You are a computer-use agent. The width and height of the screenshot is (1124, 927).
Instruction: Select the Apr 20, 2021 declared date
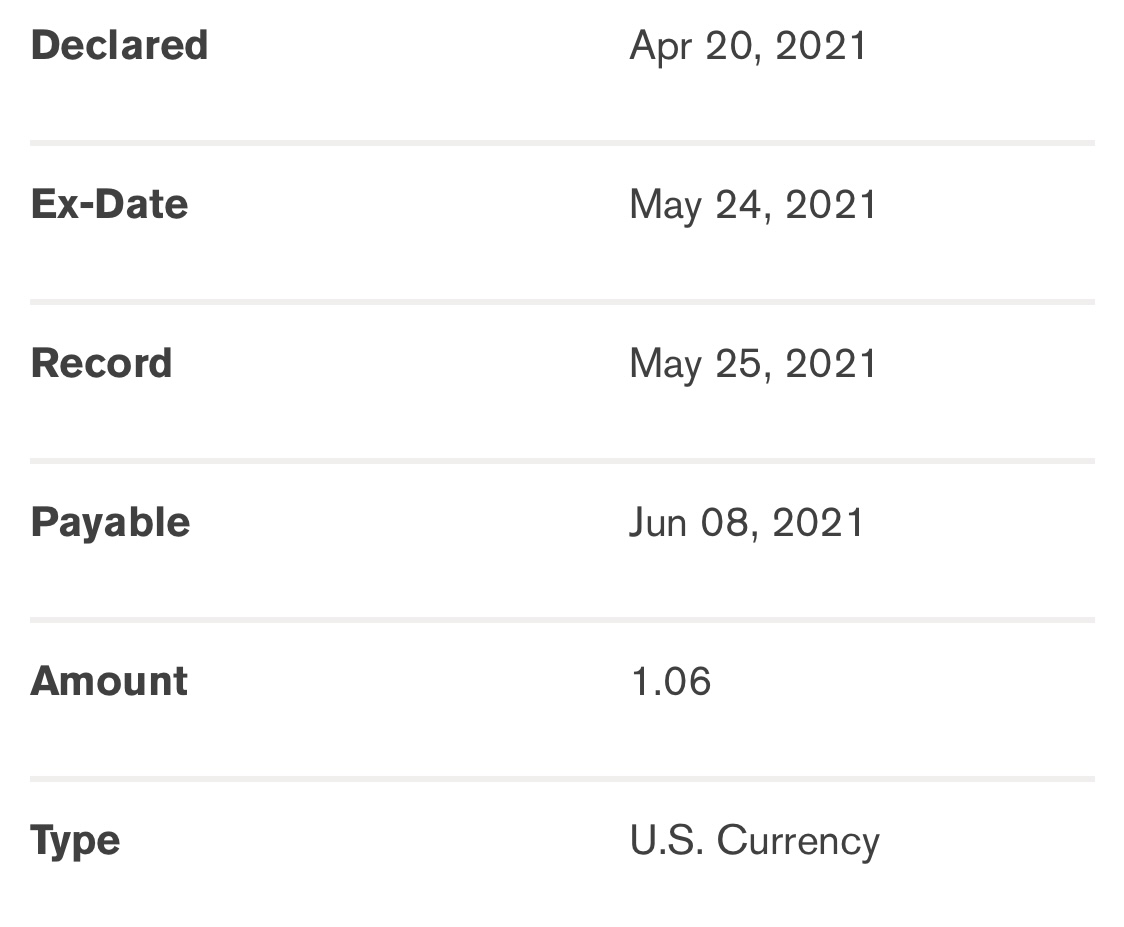point(748,46)
